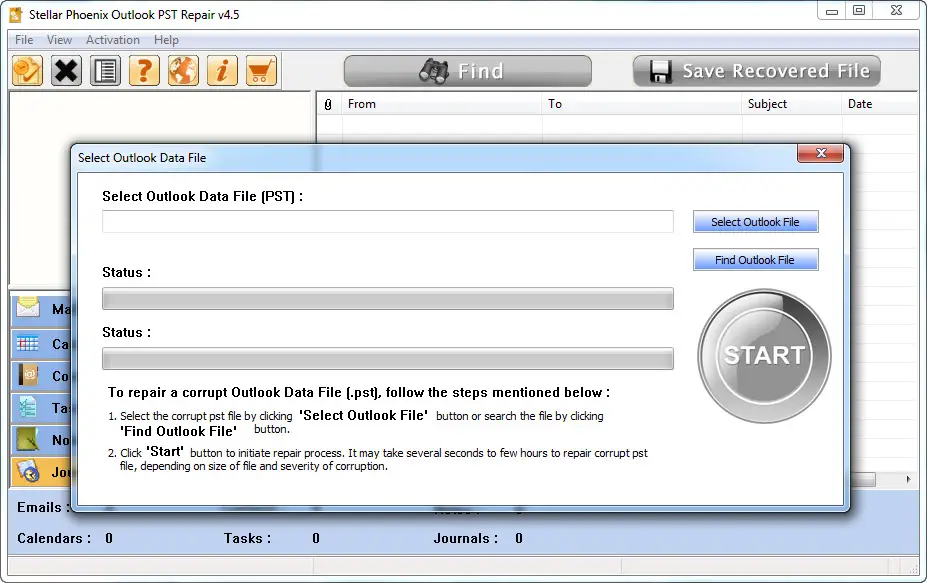Sort by the From column header
Image resolution: width=927 pixels, height=583 pixels.
[442, 104]
